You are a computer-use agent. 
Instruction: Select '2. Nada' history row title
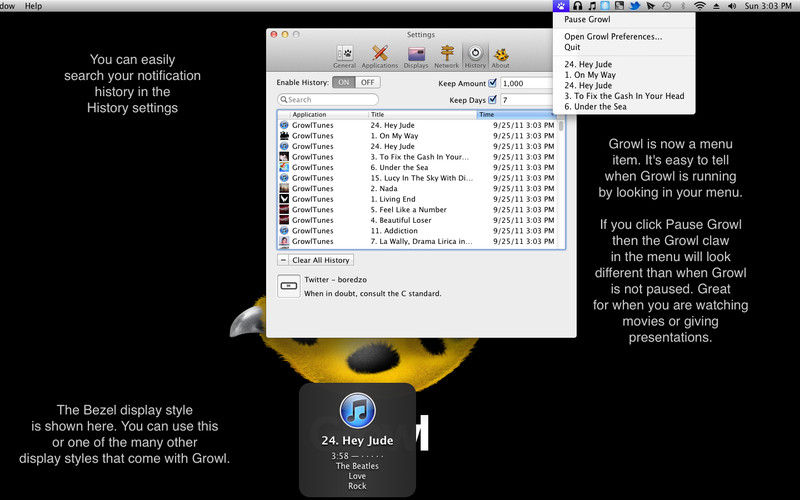click(x=384, y=188)
